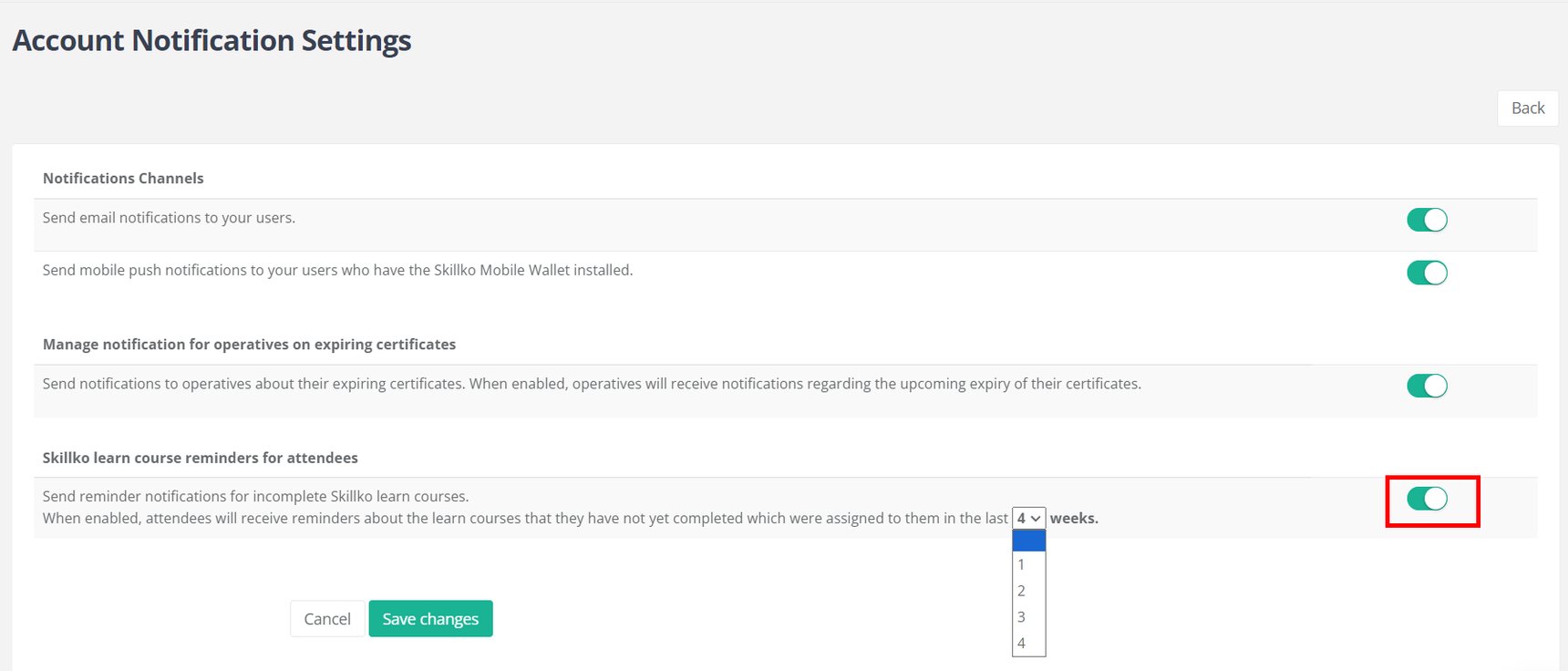Click the bold 'weeks.' label after the dropdown
1568x671 pixels.
(1074, 519)
